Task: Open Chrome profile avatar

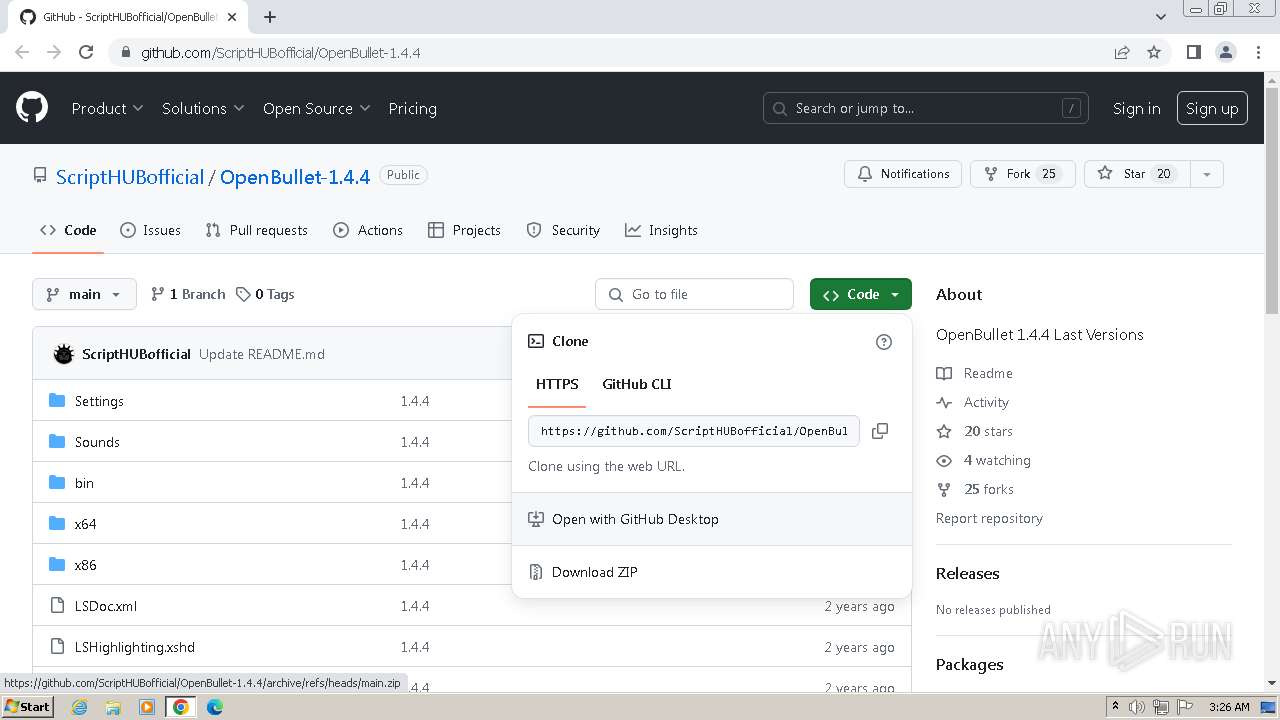Action: click(1225, 52)
